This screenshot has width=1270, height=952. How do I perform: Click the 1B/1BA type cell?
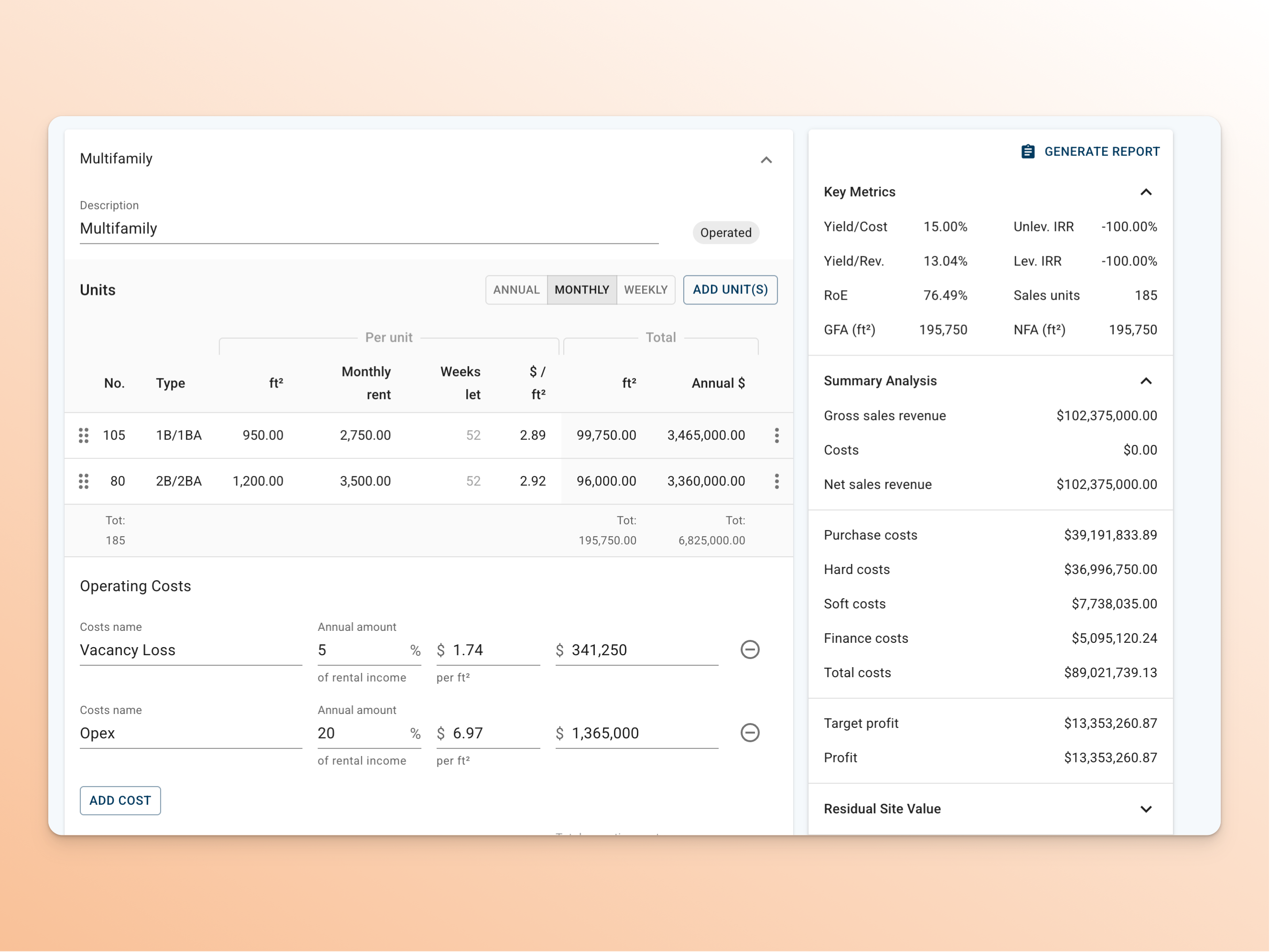pos(178,435)
